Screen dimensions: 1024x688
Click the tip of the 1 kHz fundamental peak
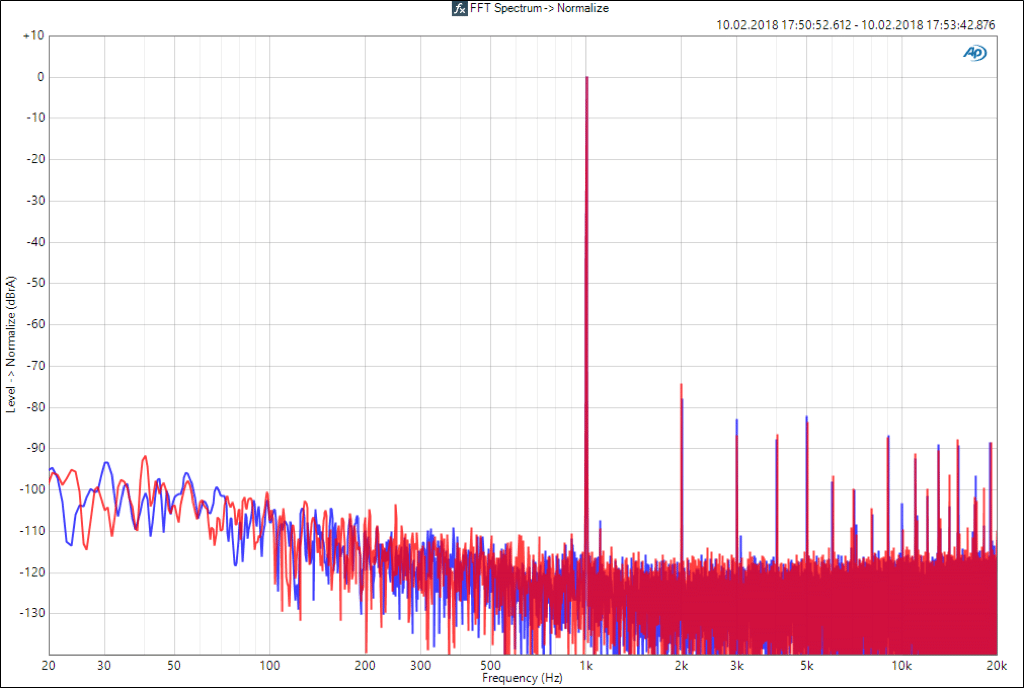coord(587,78)
